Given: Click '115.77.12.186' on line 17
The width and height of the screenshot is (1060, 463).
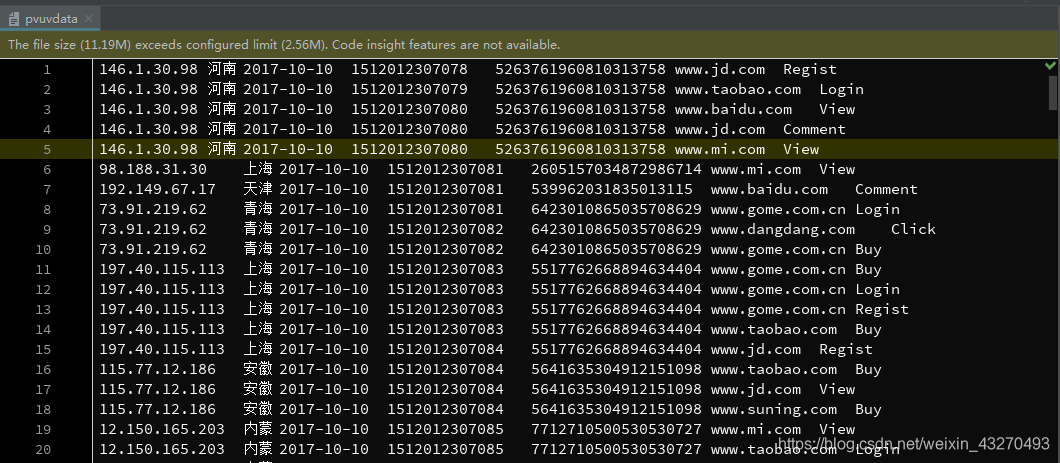Looking at the screenshot, I should point(158,389).
